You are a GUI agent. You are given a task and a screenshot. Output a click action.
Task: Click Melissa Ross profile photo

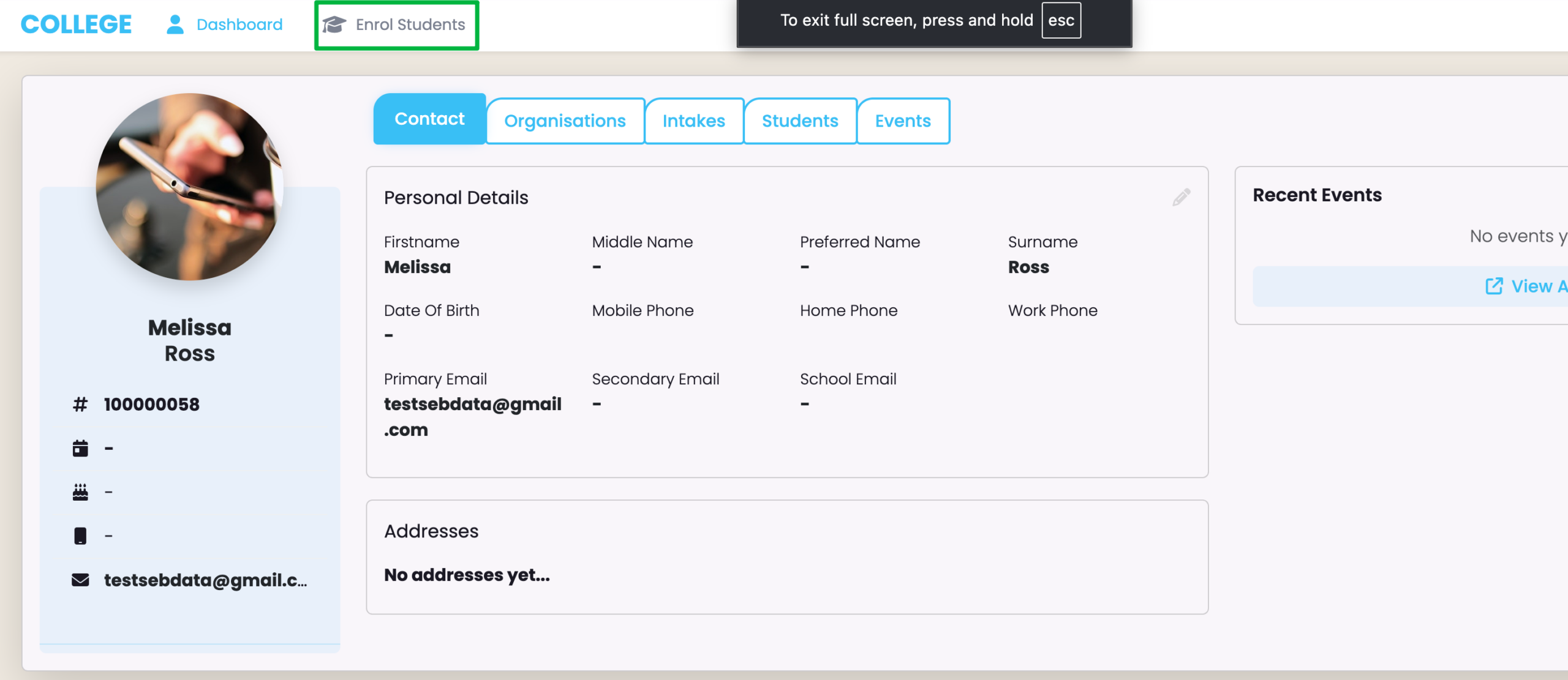(x=190, y=187)
